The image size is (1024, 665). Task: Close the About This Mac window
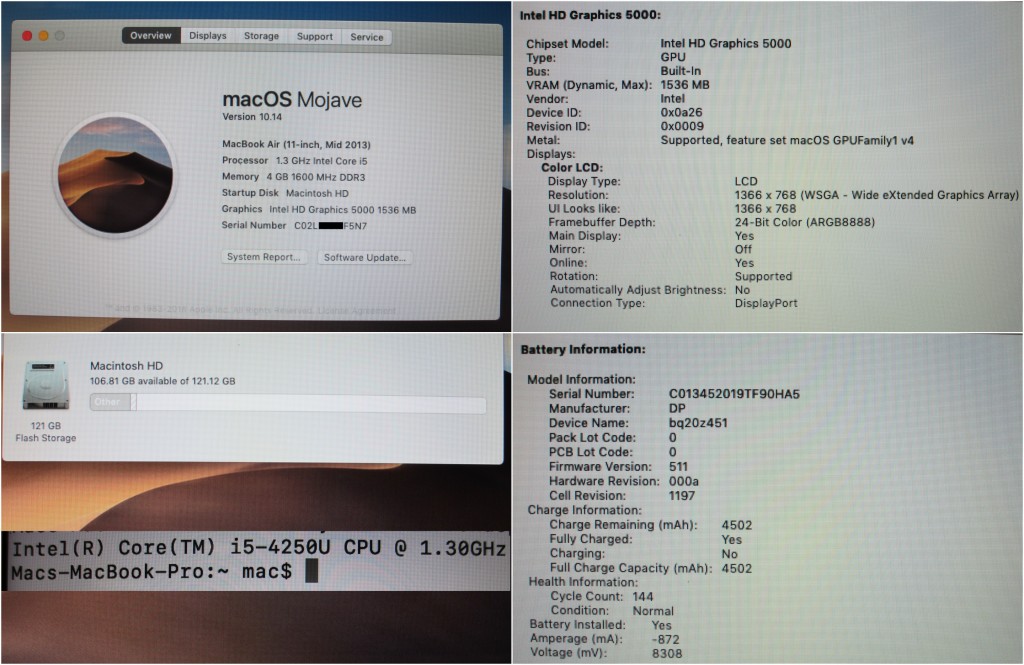pos(27,36)
